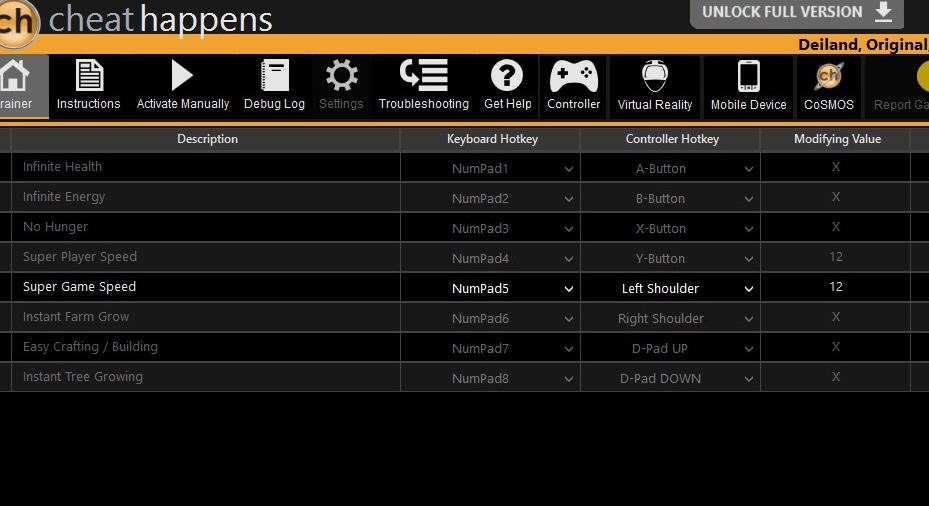
Task: Click the Deiland, Original title text
Action: pos(863,45)
